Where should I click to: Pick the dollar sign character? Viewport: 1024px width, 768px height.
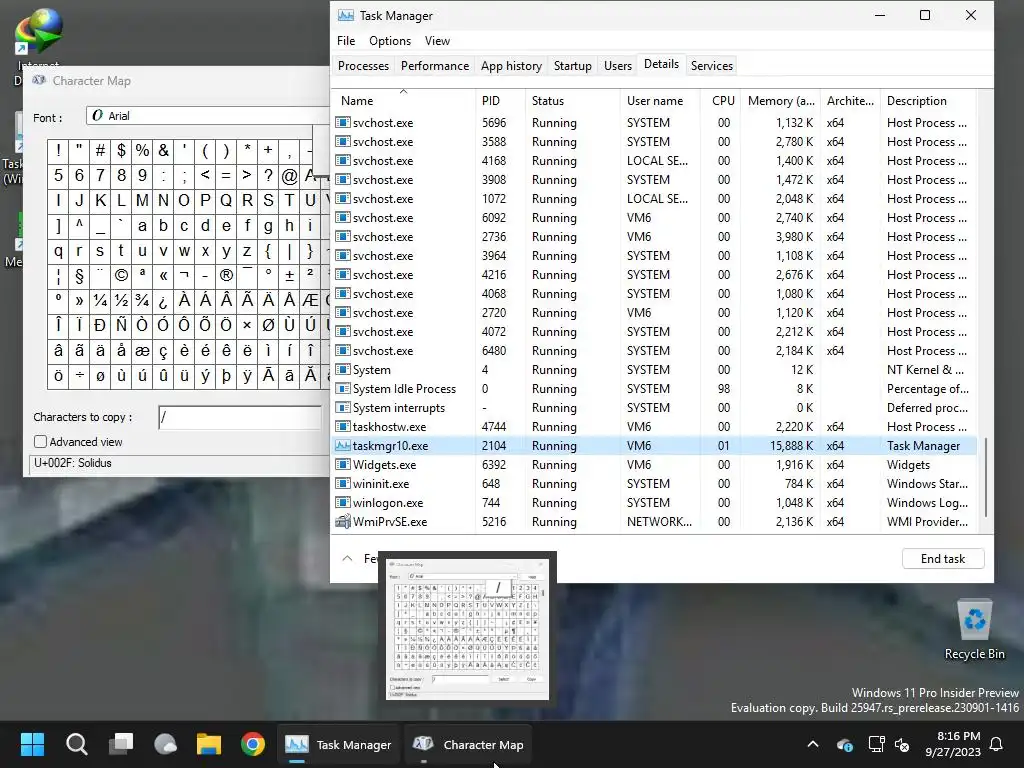(121, 151)
